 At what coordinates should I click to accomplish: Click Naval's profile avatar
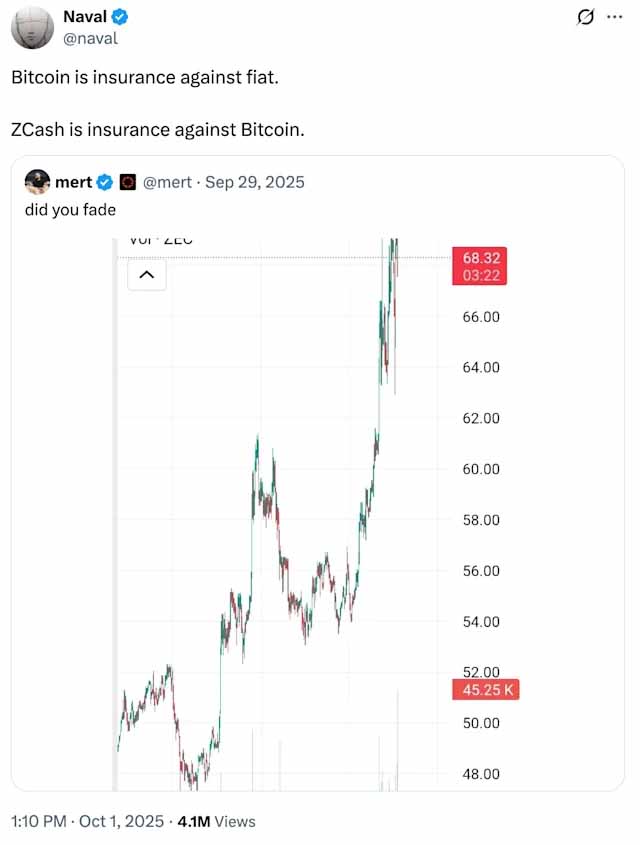[x=33, y=28]
